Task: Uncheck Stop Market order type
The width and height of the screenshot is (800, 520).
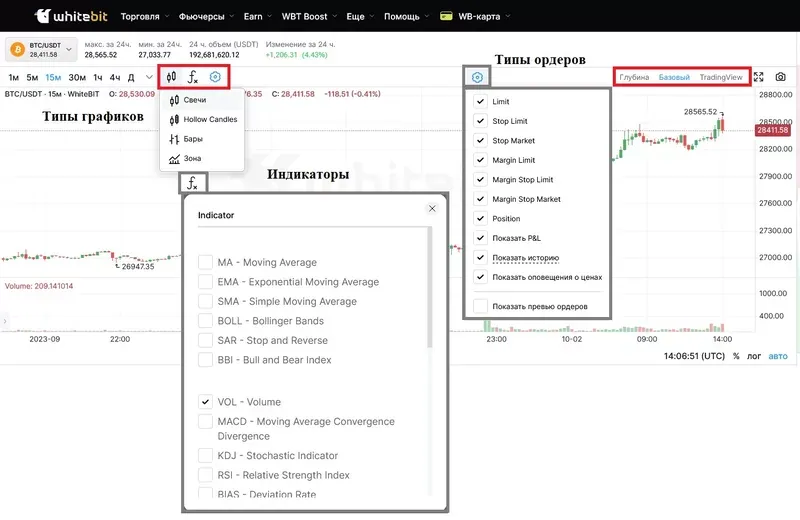Action: click(x=480, y=140)
